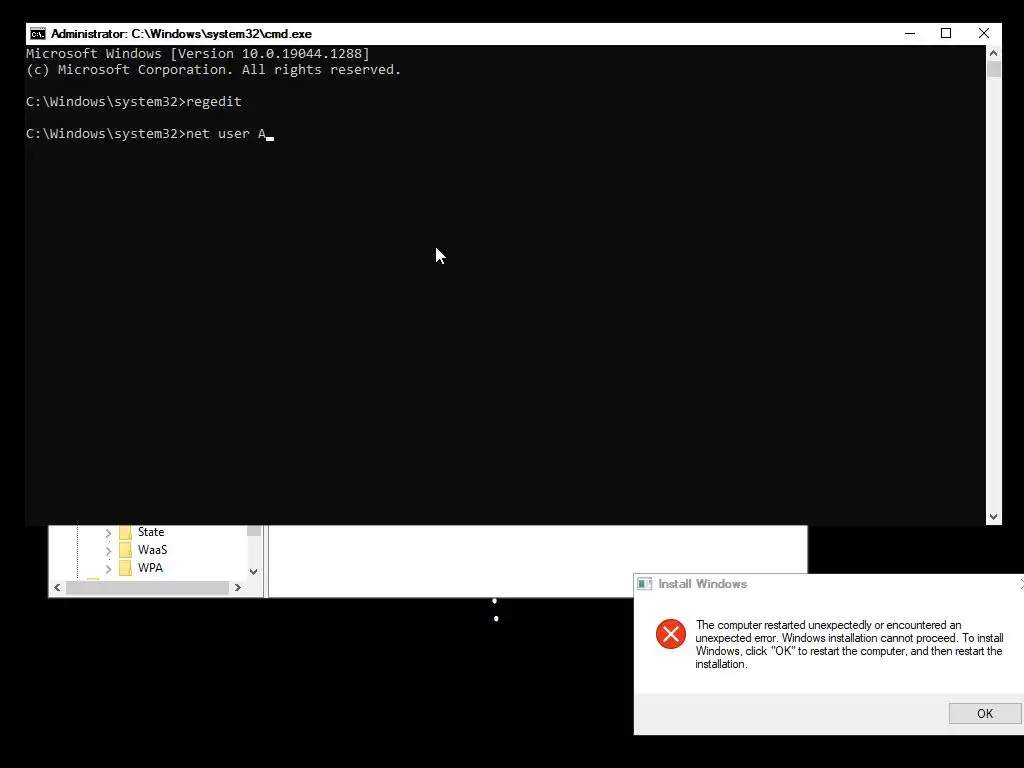The height and width of the screenshot is (768, 1024).
Task: Click the registry tree horizontal scrollbar thumb
Action: point(148,588)
